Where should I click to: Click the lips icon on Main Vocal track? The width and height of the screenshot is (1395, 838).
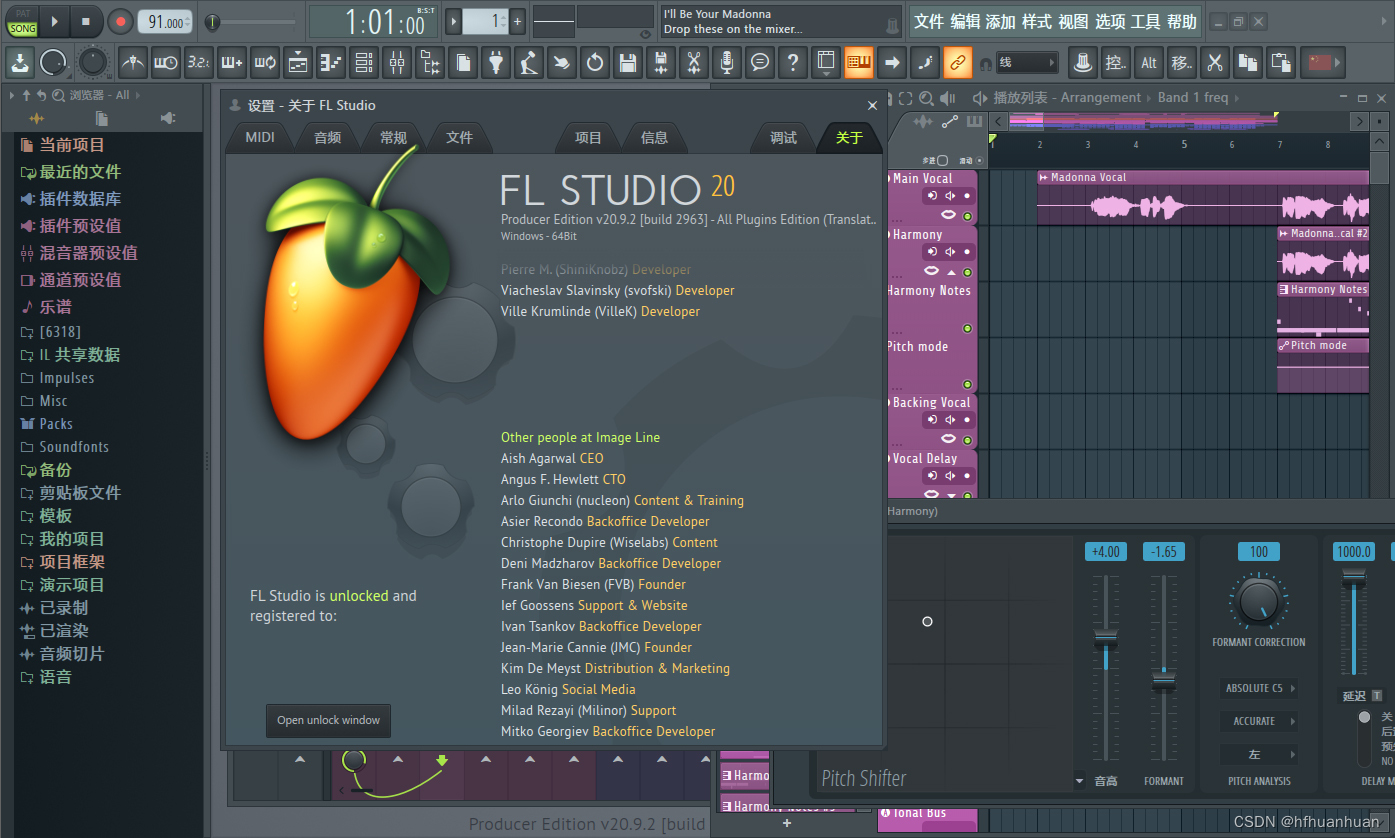(947, 215)
